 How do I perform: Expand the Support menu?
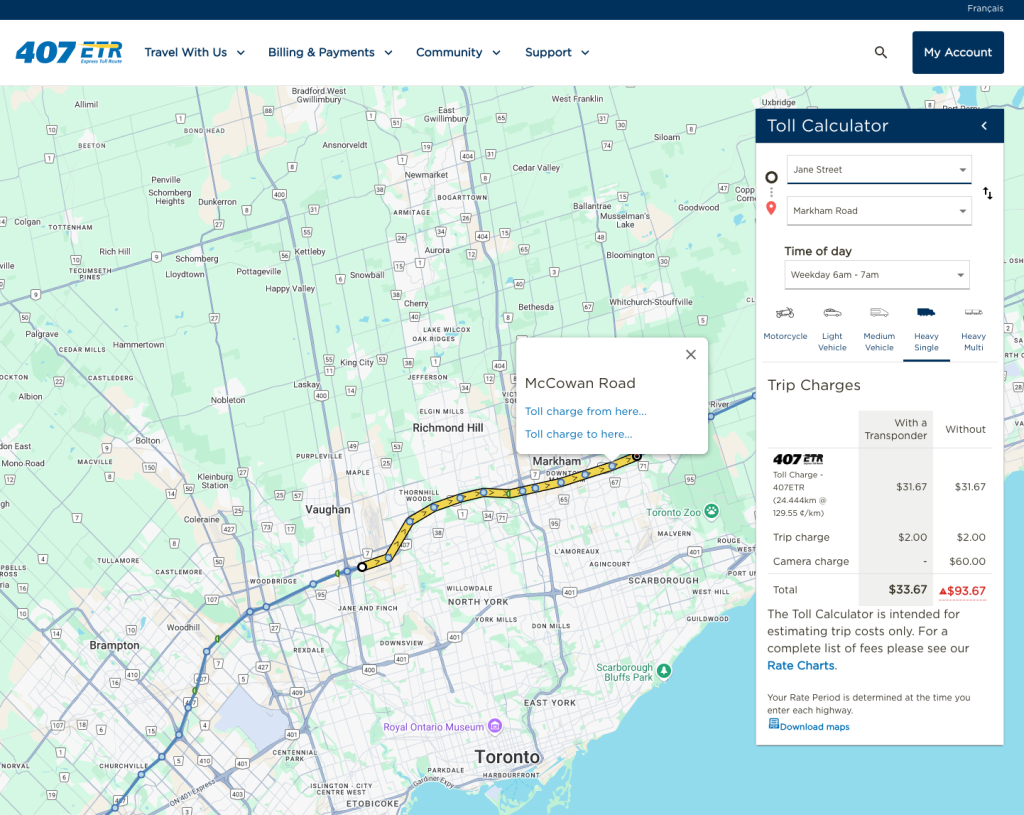tap(557, 52)
